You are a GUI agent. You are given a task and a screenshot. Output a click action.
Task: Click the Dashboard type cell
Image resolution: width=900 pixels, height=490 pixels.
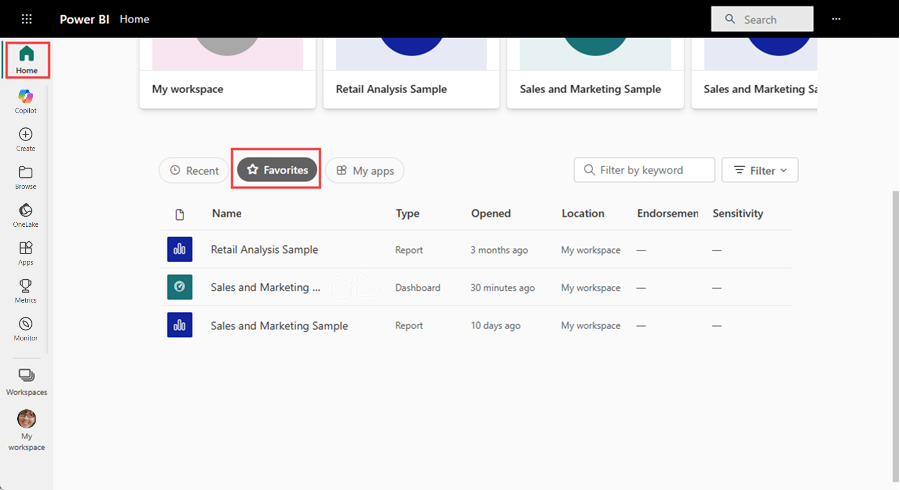click(417, 287)
